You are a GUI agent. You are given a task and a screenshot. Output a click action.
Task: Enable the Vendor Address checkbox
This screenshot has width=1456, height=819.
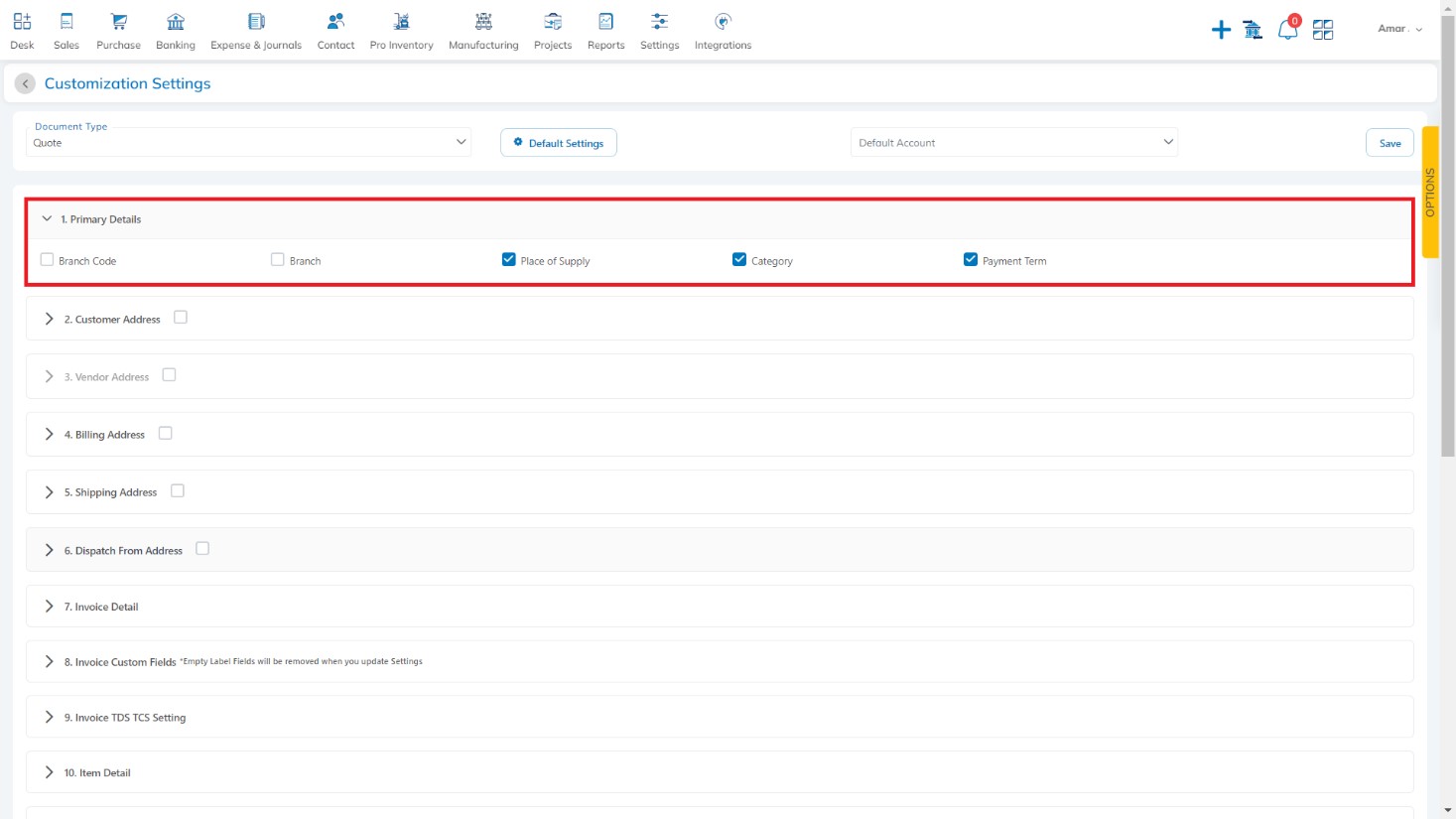click(169, 374)
